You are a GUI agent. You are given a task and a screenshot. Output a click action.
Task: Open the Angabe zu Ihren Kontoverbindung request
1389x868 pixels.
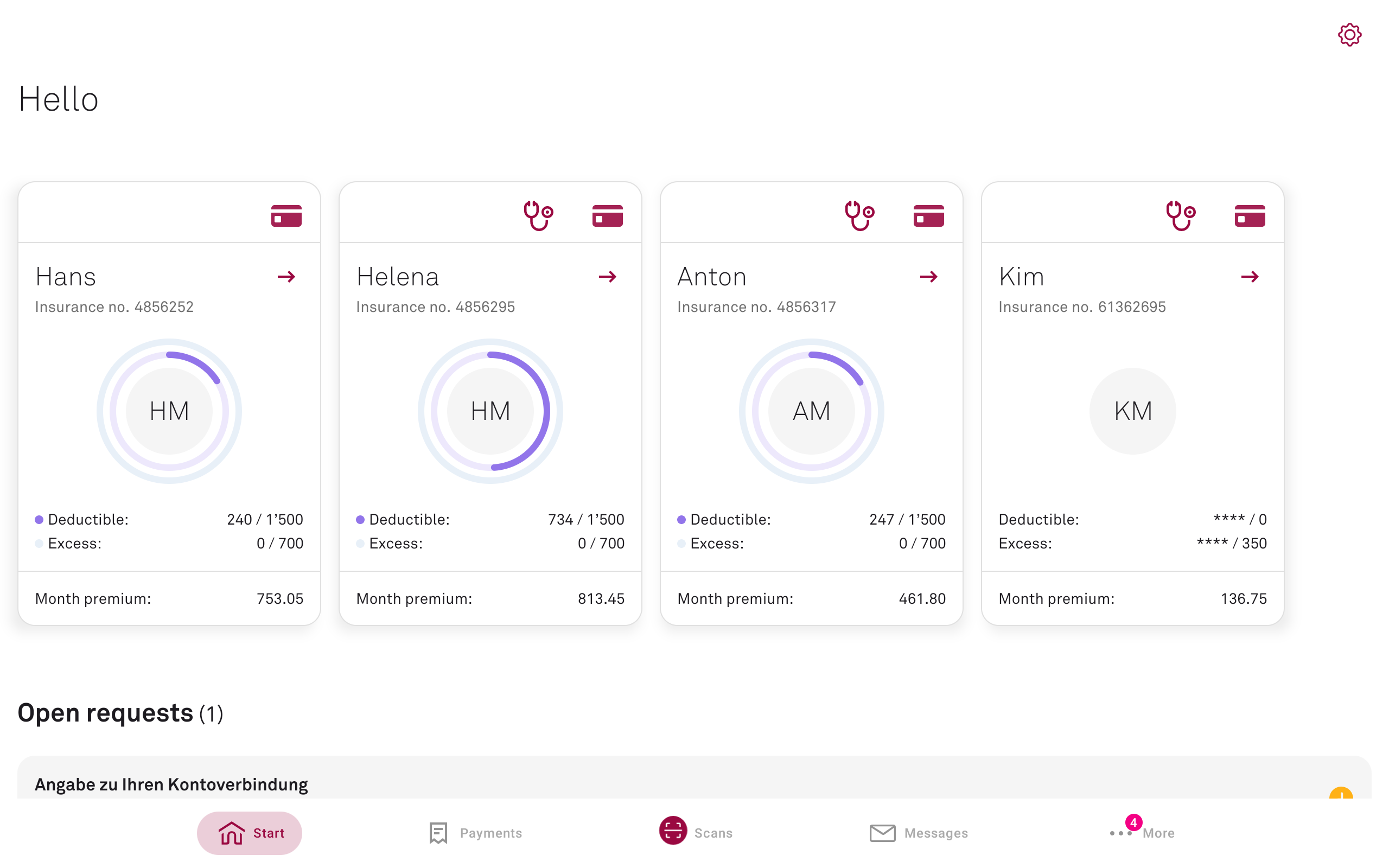coord(171,784)
